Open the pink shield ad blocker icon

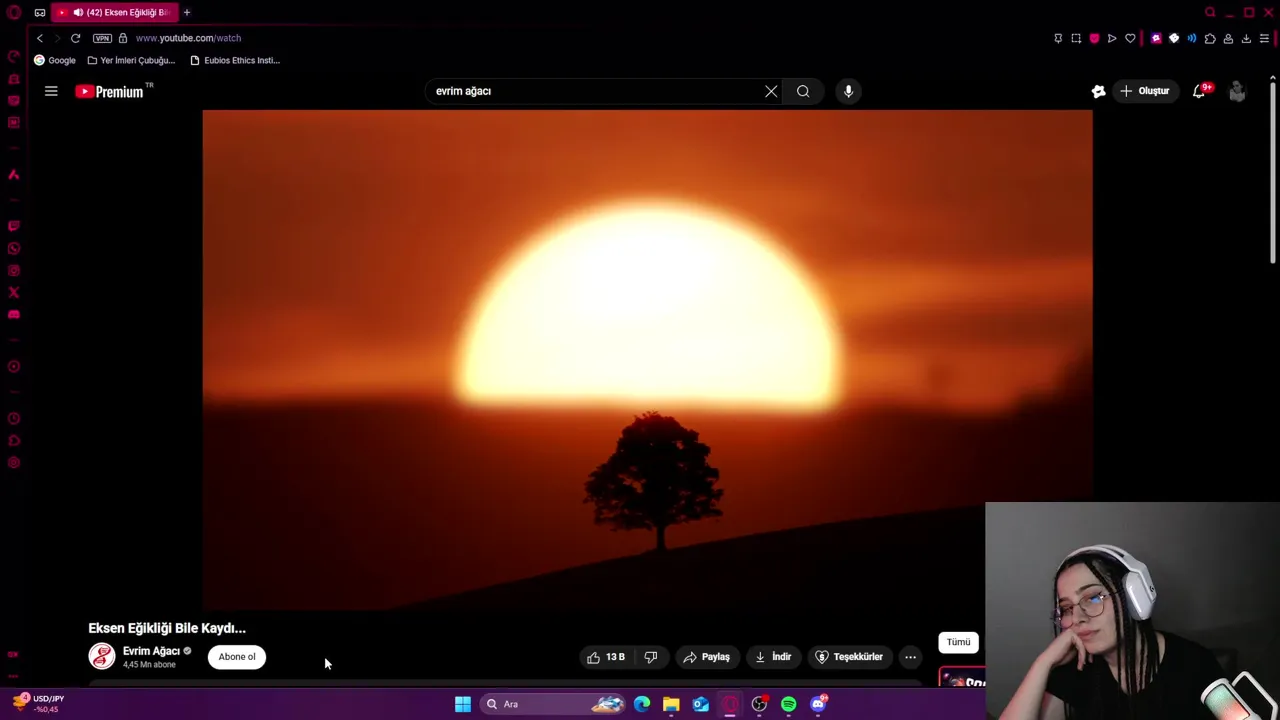(x=1094, y=38)
